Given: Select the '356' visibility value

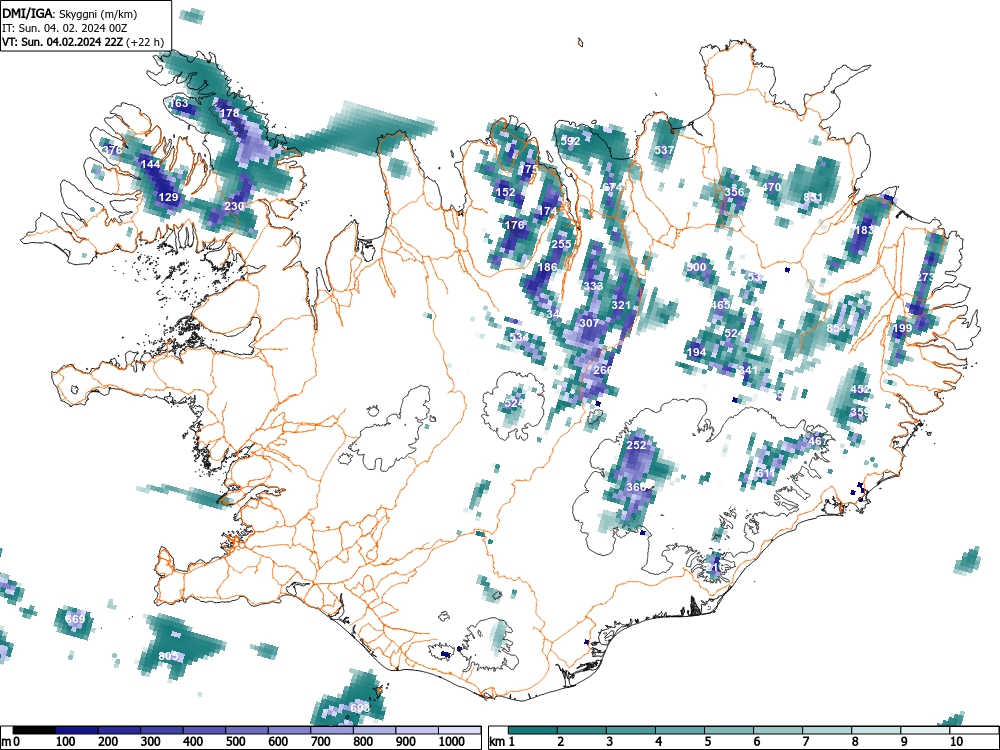Looking at the screenshot, I should click(735, 191).
